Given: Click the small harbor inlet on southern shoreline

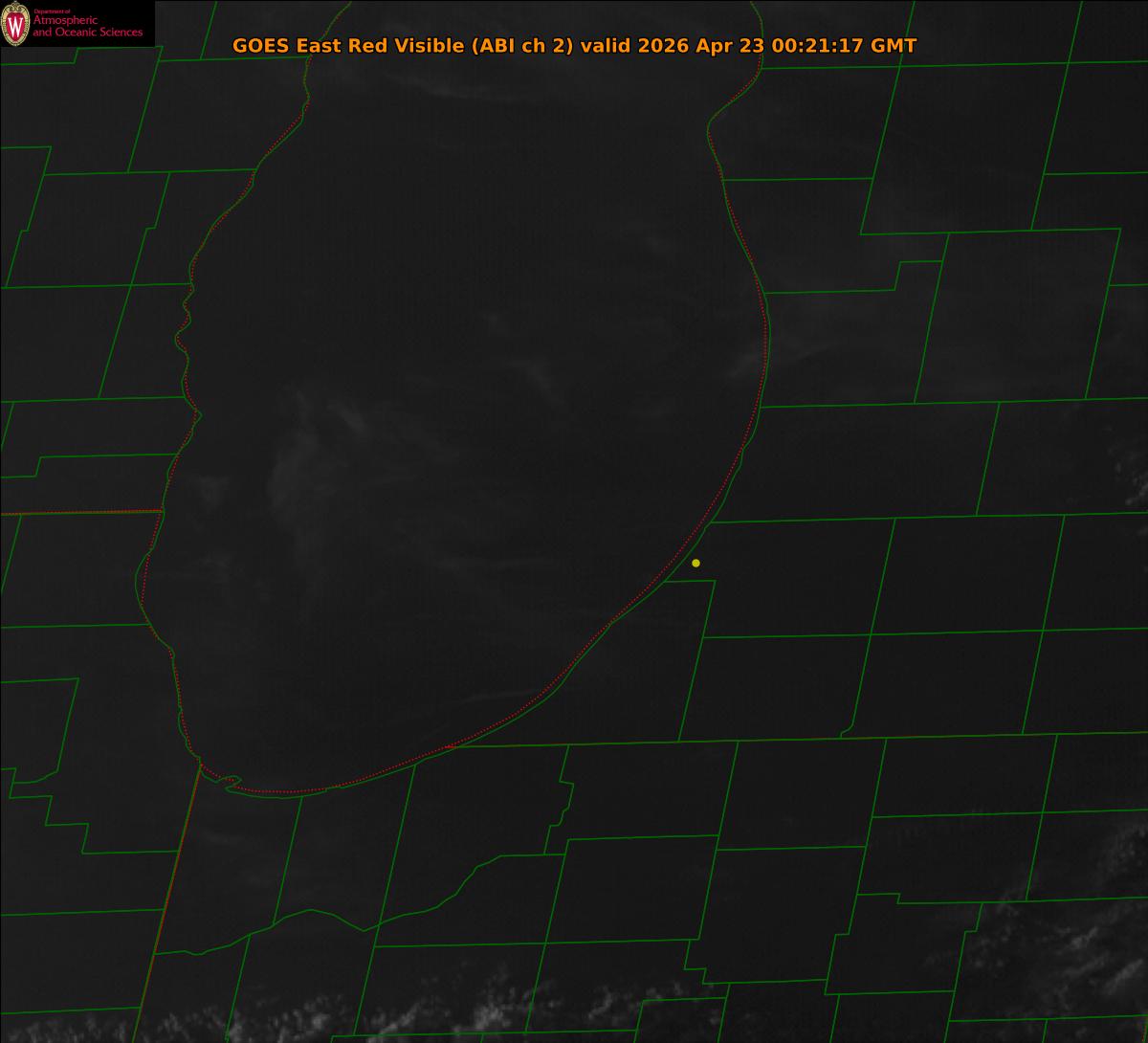Looking at the screenshot, I should point(230,783).
